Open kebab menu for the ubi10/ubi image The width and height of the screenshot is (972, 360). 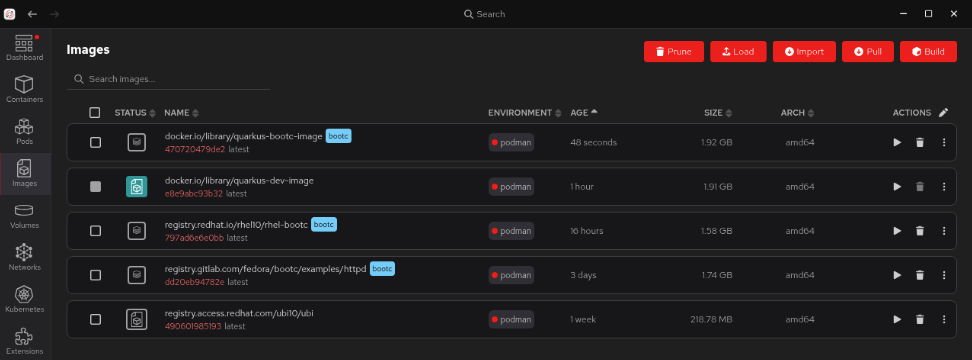pyautogui.click(x=944, y=320)
